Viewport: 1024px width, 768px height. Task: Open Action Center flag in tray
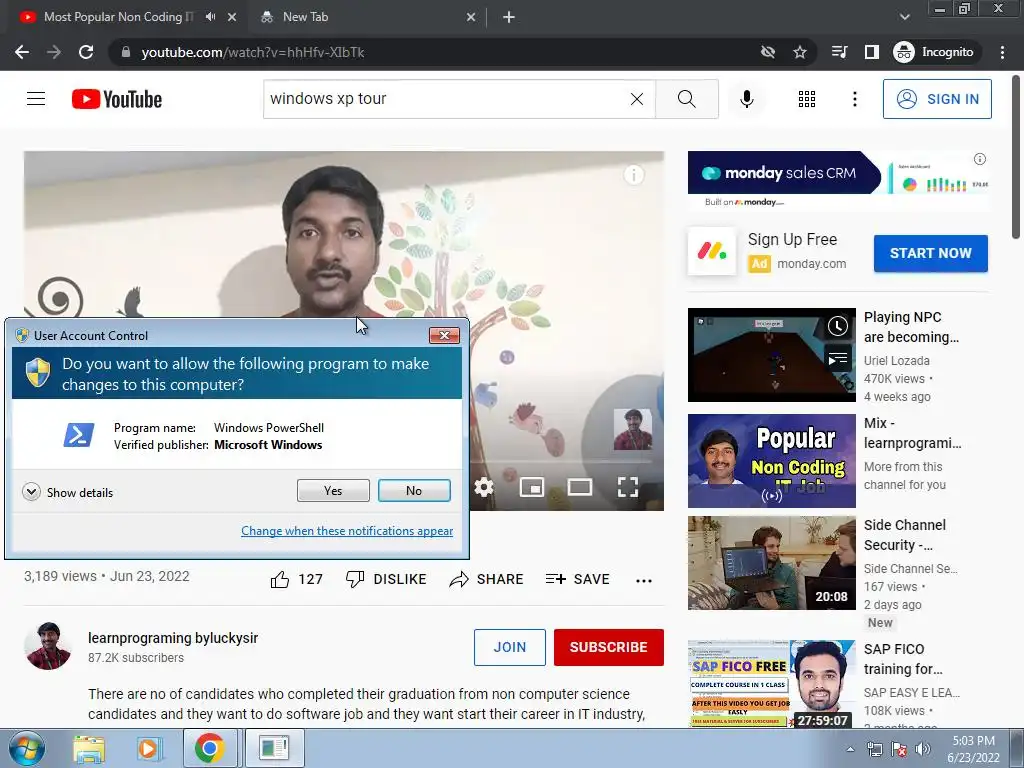[899, 750]
